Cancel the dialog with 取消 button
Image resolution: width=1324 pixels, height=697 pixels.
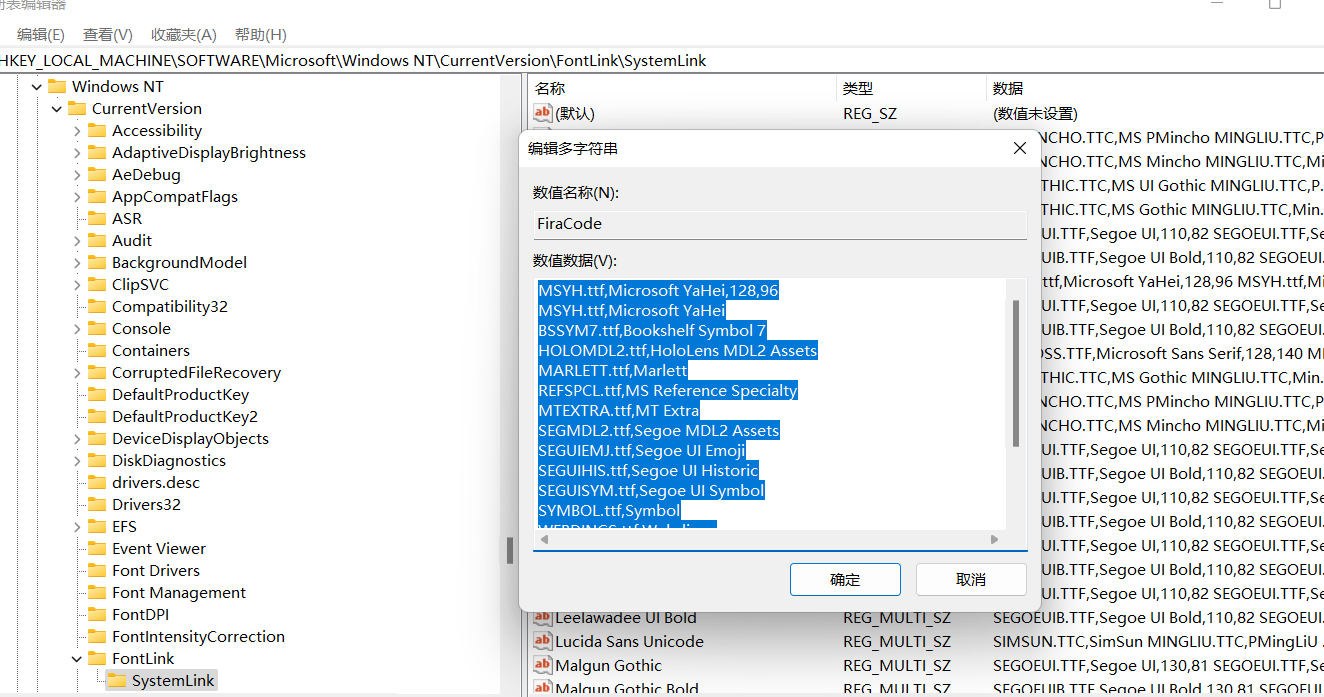click(x=971, y=579)
